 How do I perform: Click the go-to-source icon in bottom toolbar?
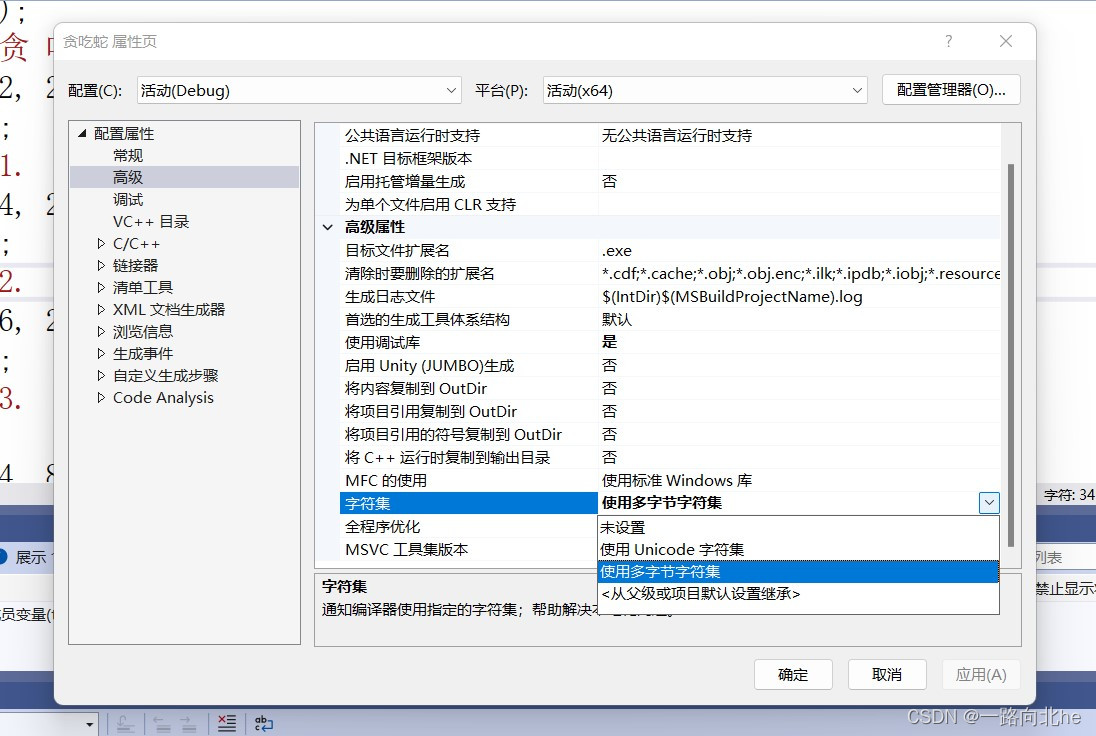click(x=126, y=723)
